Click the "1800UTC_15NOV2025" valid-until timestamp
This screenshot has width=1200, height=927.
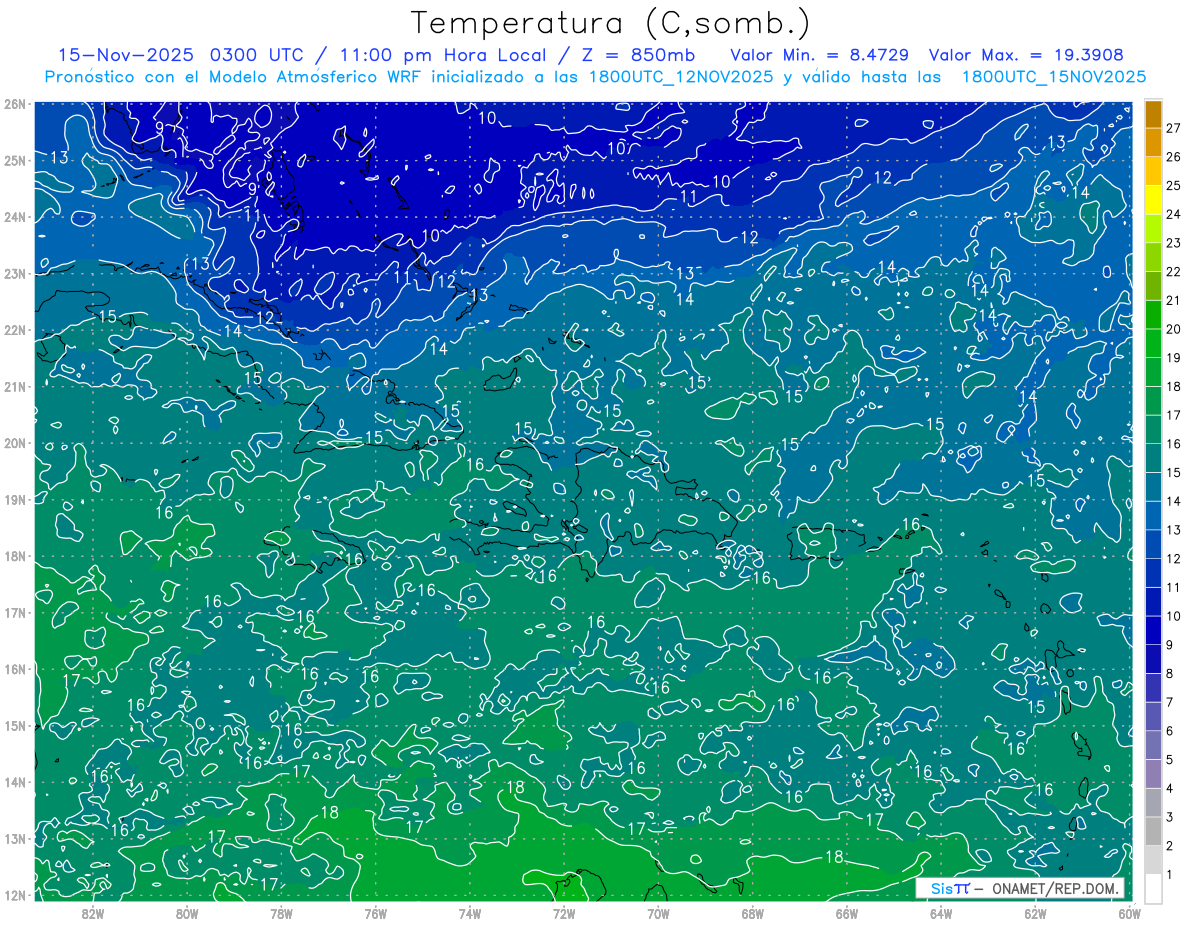pyautogui.click(x=1053, y=77)
